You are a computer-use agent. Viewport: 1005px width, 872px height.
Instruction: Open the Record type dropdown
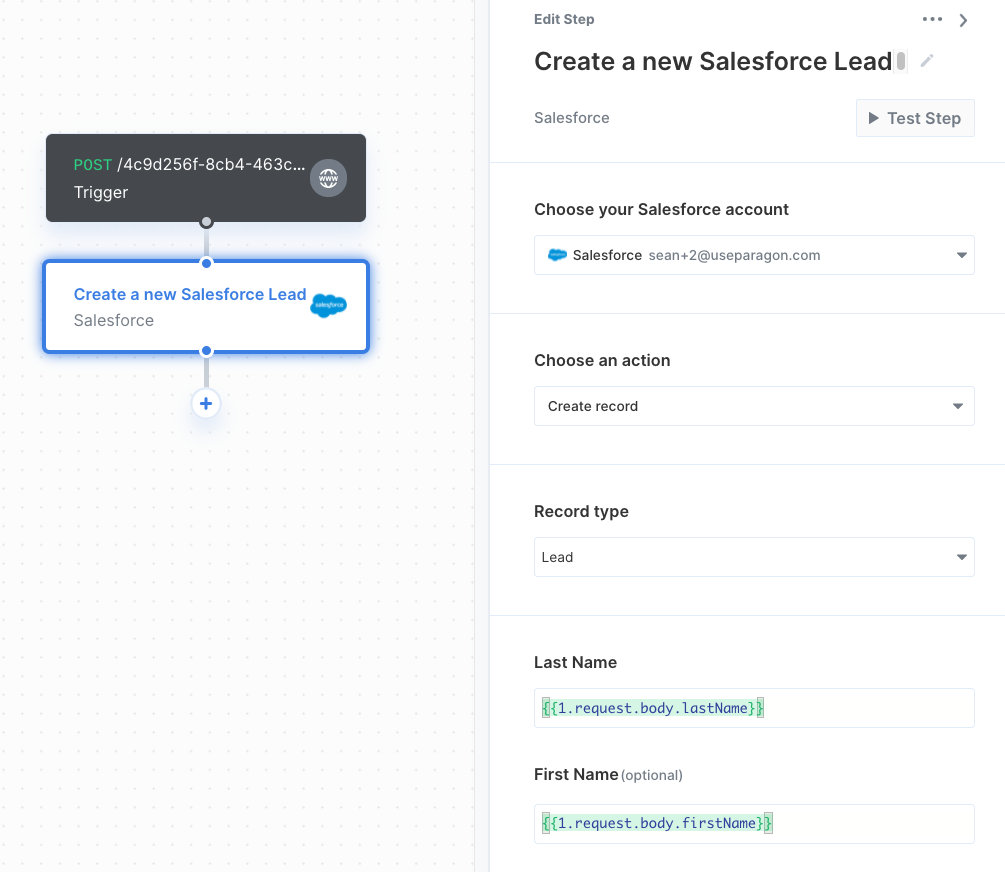(x=754, y=557)
